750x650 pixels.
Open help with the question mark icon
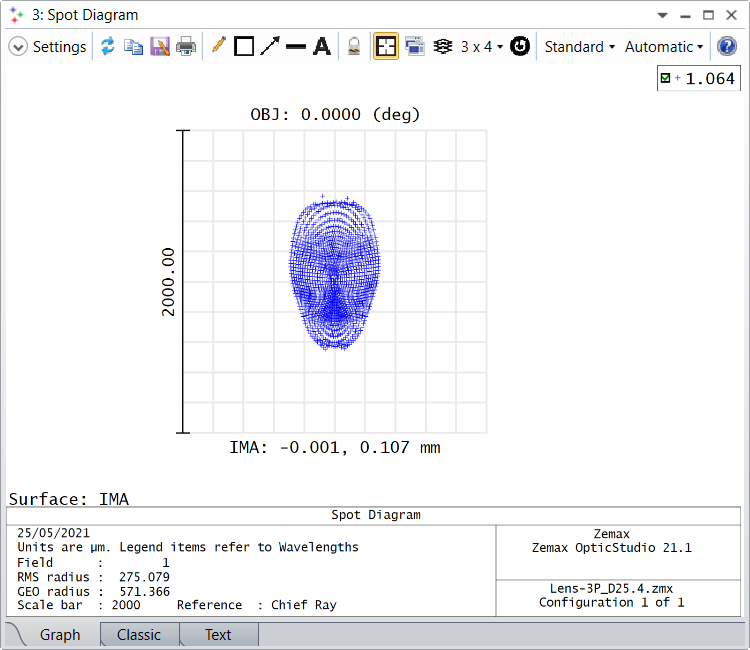coord(727,46)
